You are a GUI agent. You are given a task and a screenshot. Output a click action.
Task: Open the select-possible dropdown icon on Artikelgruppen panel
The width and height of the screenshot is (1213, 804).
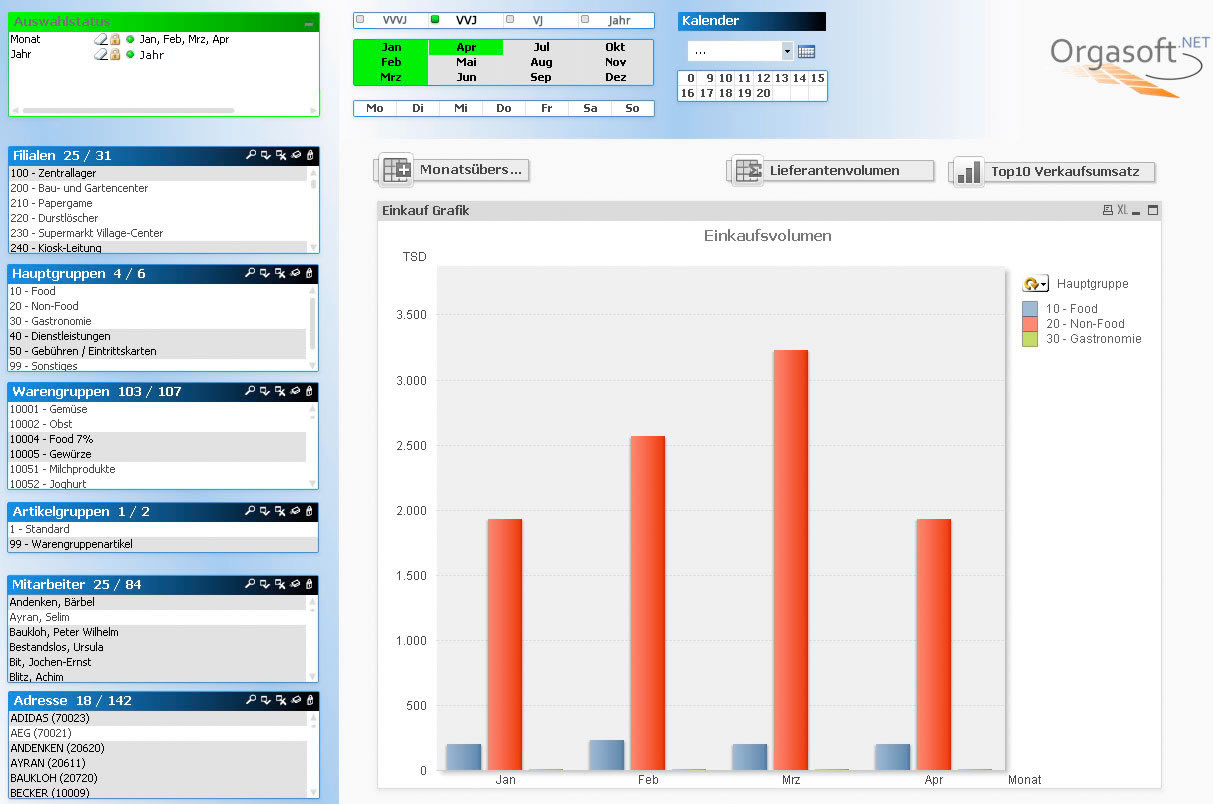point(266,512)
